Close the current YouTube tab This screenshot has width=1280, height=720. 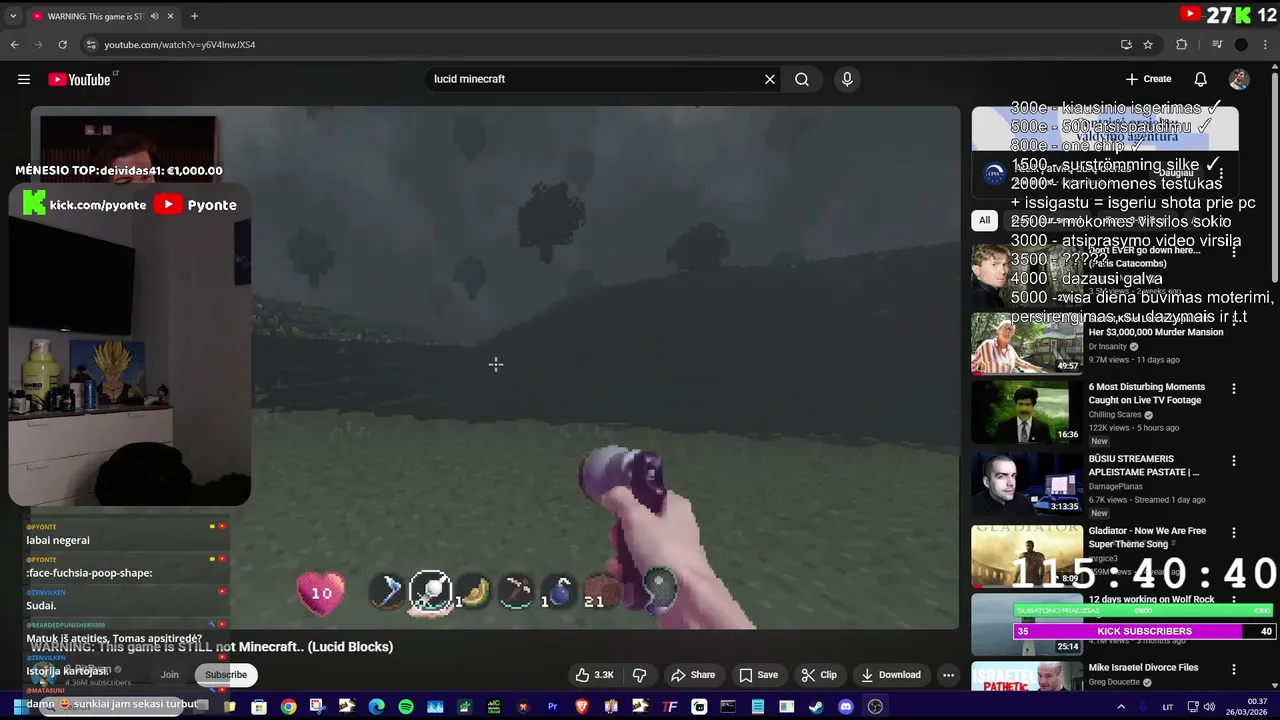tap(171, 16)
